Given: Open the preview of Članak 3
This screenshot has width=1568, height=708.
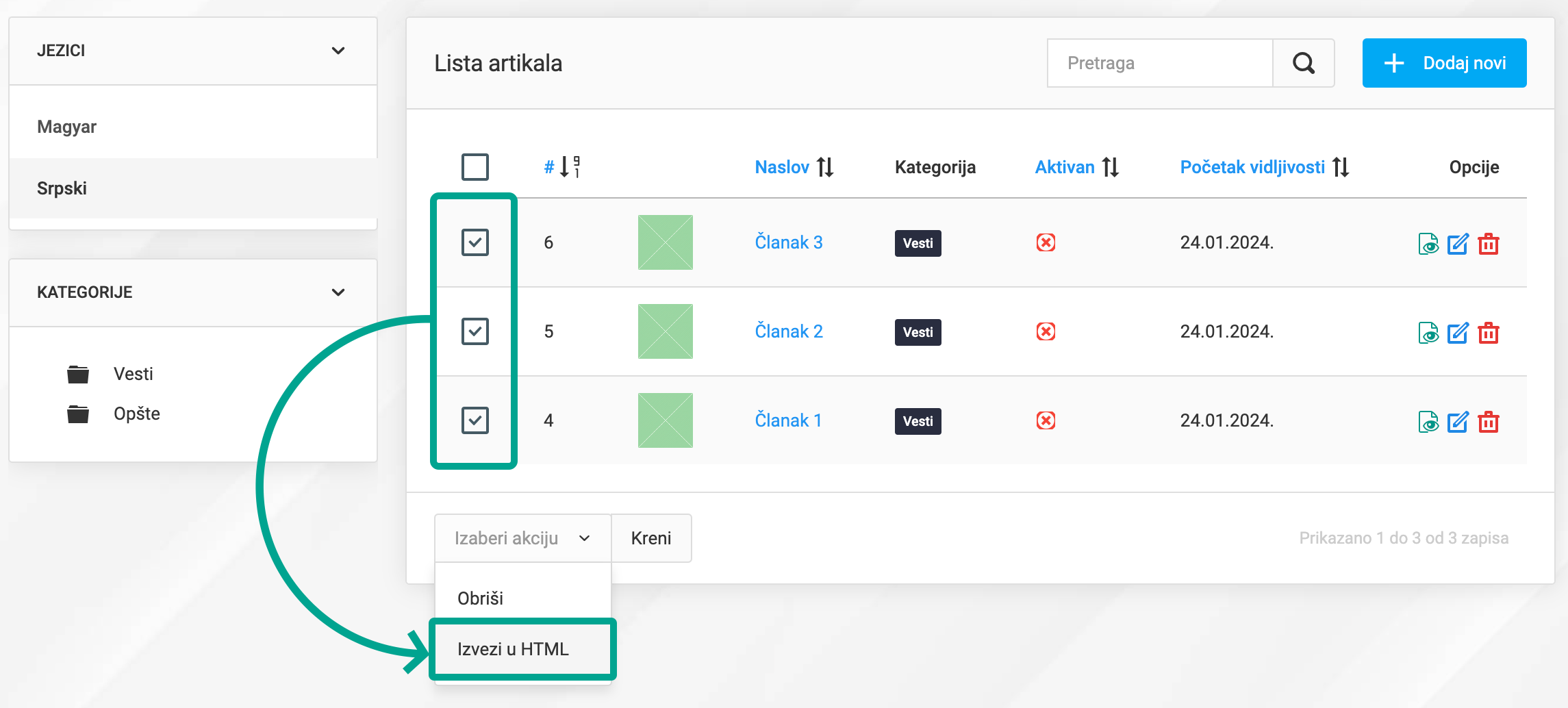Looking at the screenshot, I should pyautogui.click(x=1428, y=243).
